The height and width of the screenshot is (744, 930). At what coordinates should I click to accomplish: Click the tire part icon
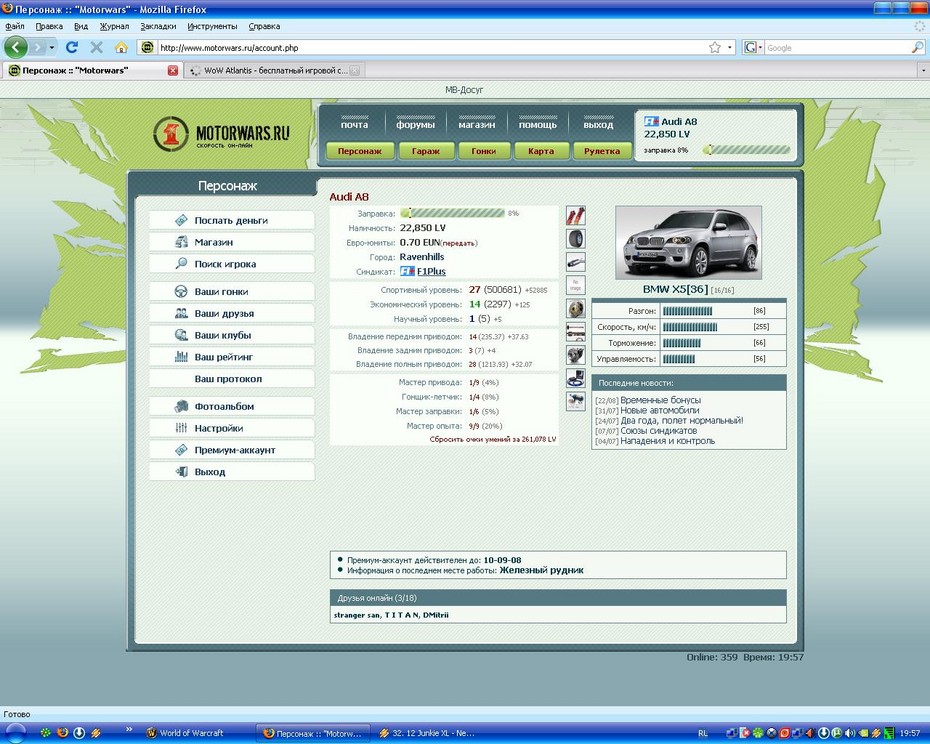pyautogui.click(x=575, y=239)
